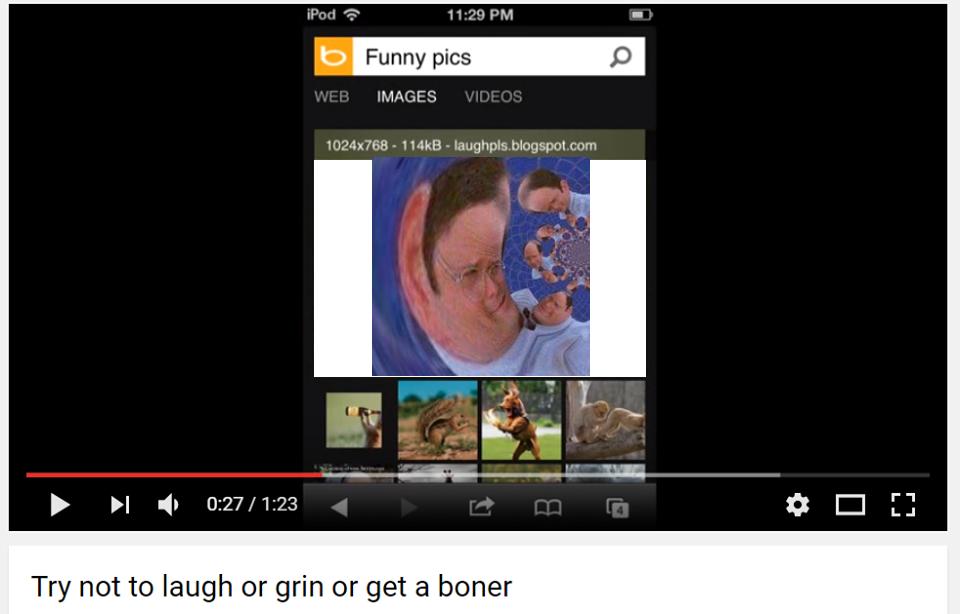Image resolution: width=960 pixels, height=614 pixels.
Task: Tap the browser share icon
Action: click(x=481, y=507)
